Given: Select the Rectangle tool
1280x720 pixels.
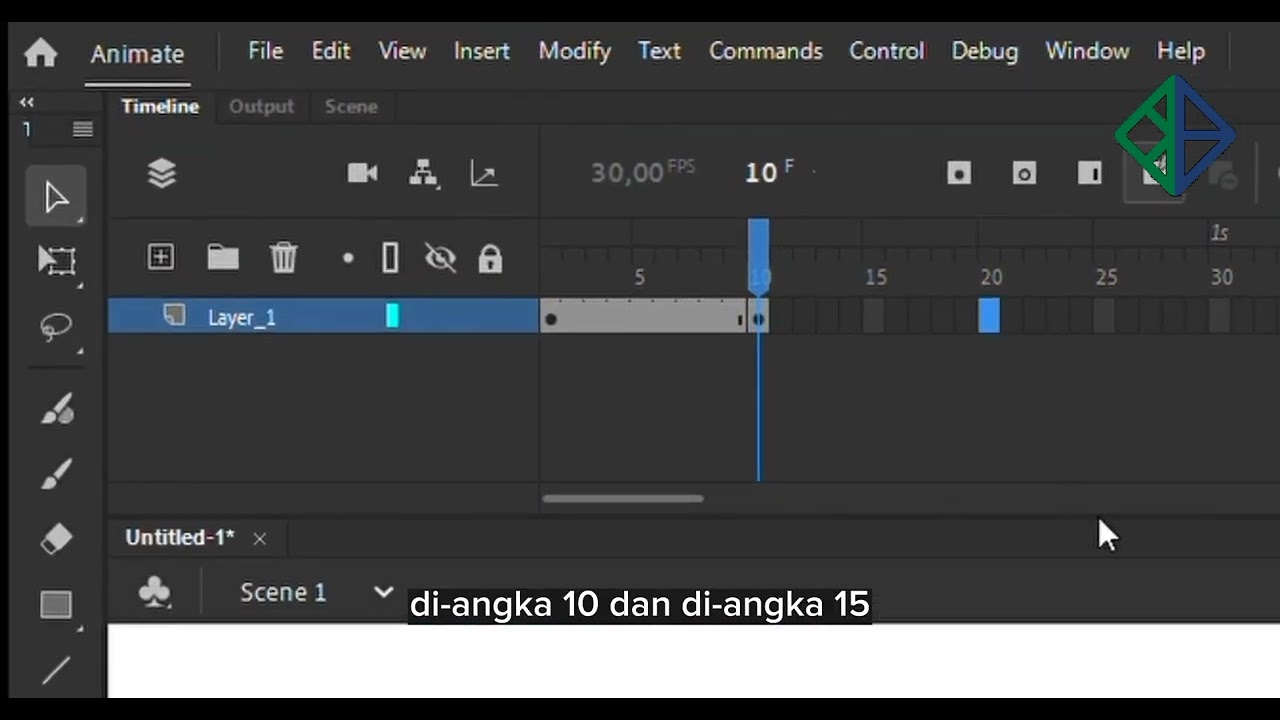Looking at the screenshot, I should click(56, 605).
